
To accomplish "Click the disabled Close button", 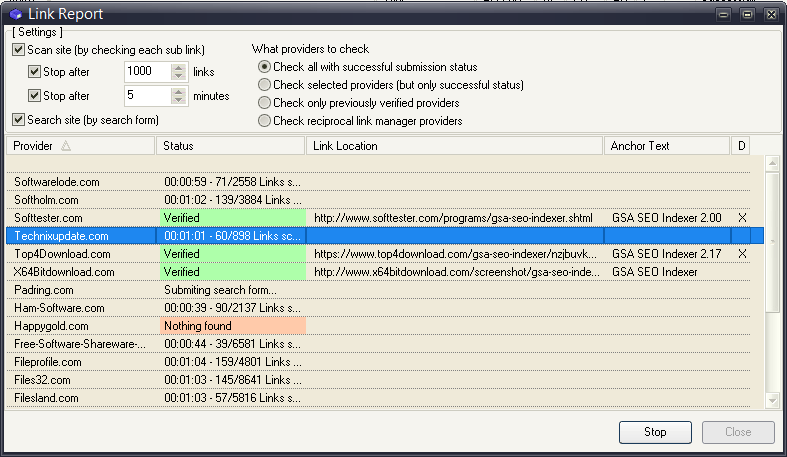I will tap(738, 432).
